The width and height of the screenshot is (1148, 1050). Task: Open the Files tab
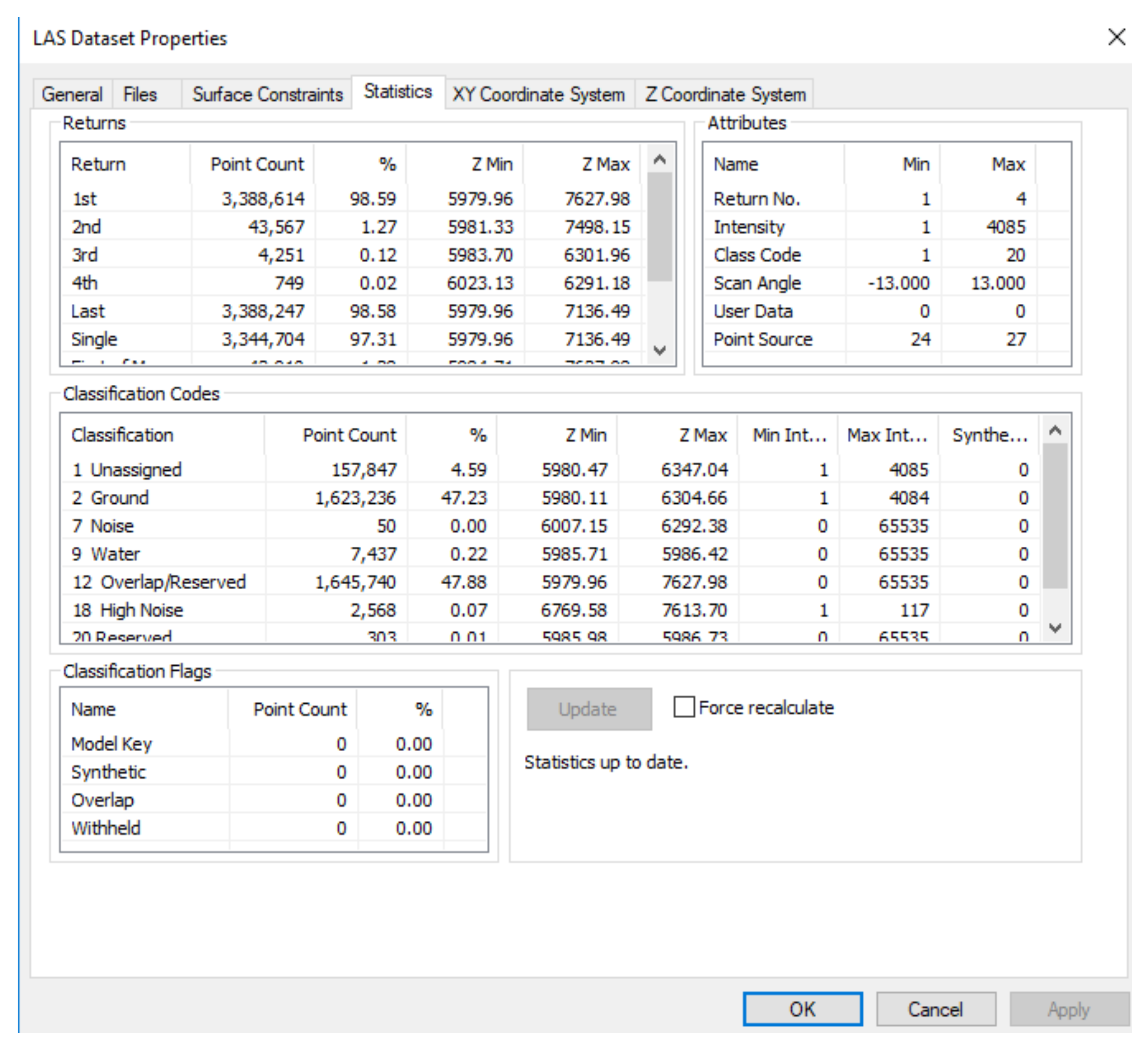[x=140, y=94]
